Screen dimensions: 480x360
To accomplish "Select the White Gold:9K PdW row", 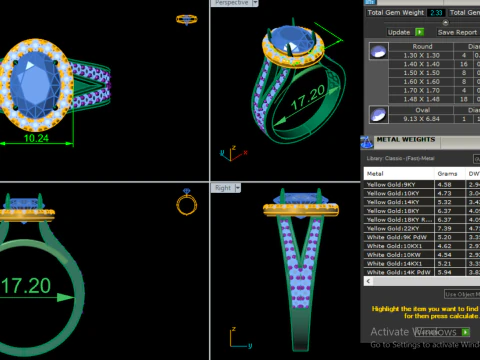I will (422, 237).
